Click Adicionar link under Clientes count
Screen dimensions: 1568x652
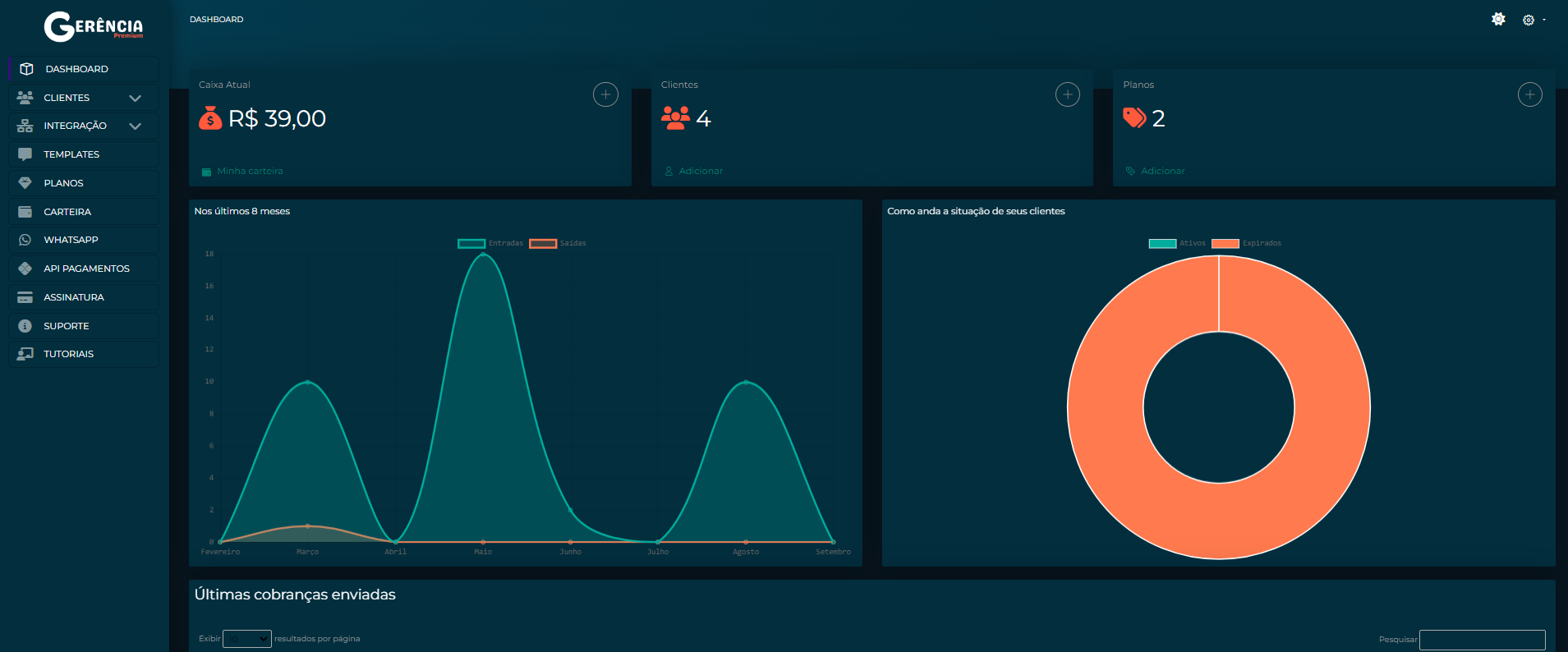tap(701, 171)
